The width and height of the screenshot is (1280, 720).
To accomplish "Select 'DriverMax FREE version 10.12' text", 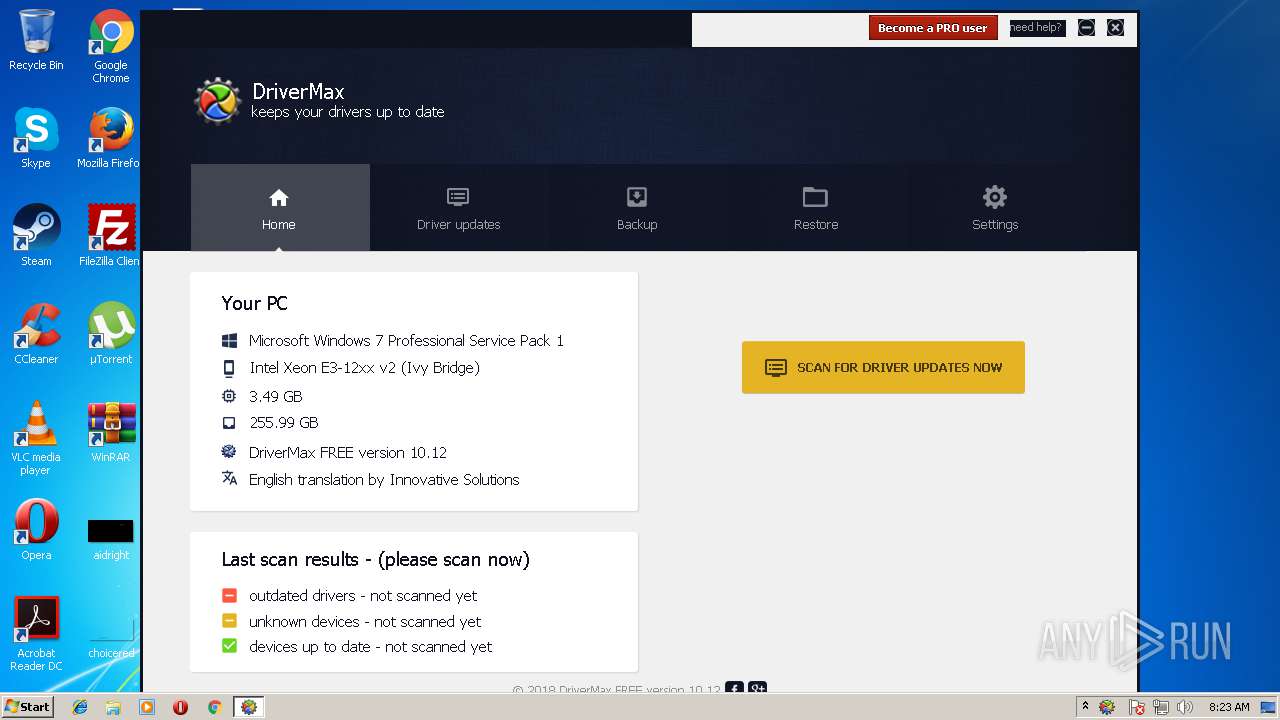I will [348, 452].
